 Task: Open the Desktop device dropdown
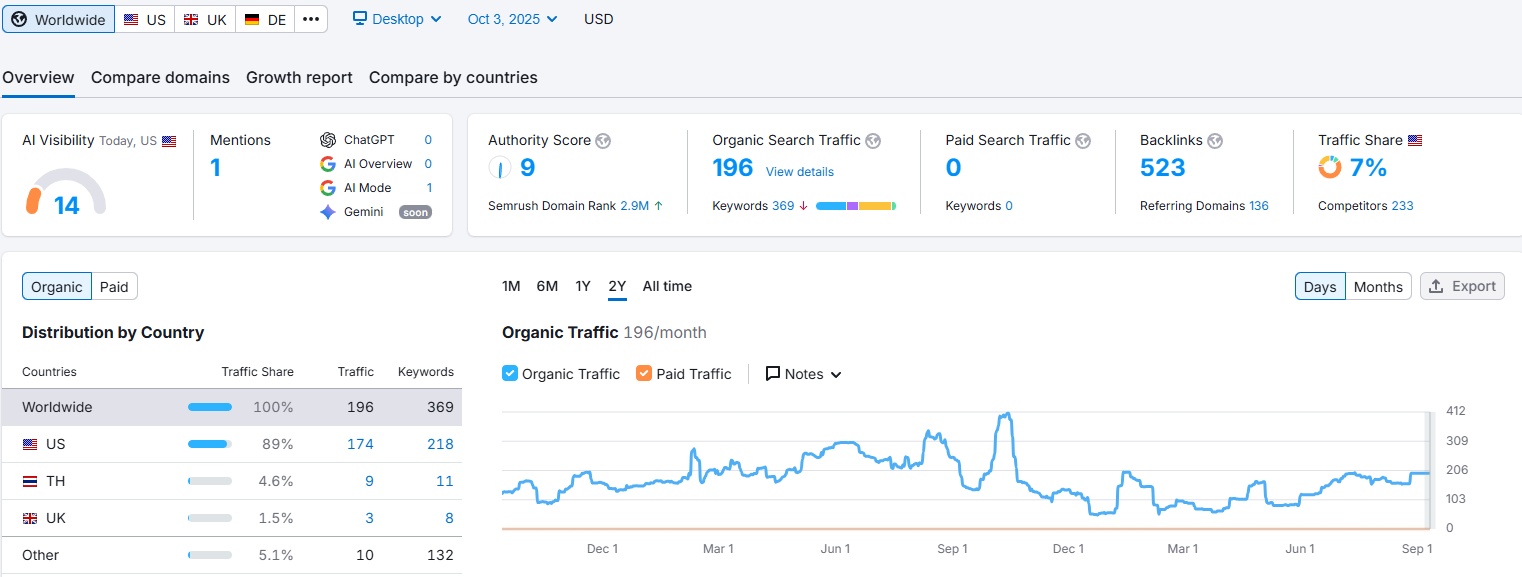click(x=397, y=19)
